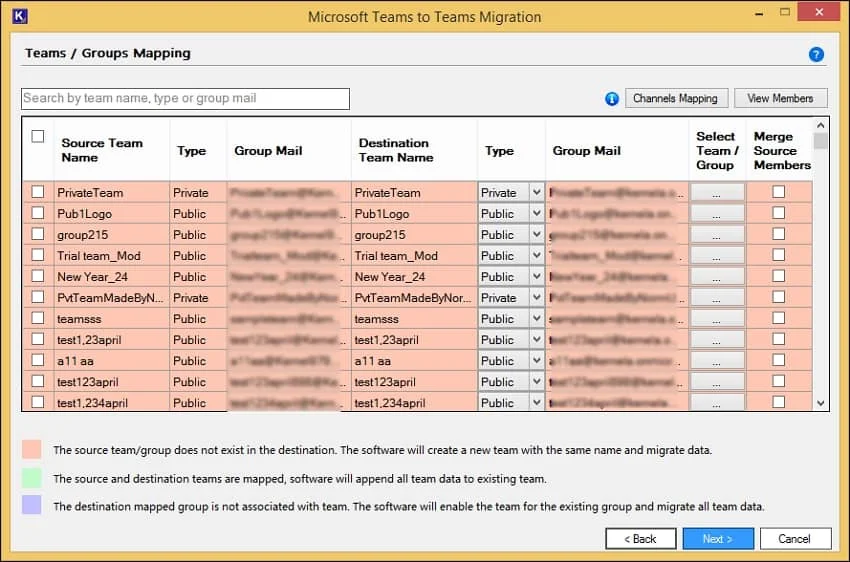850x562 pixels.
Task: Check the New Year_24 source row checkbox
Action: pos(38,276)
